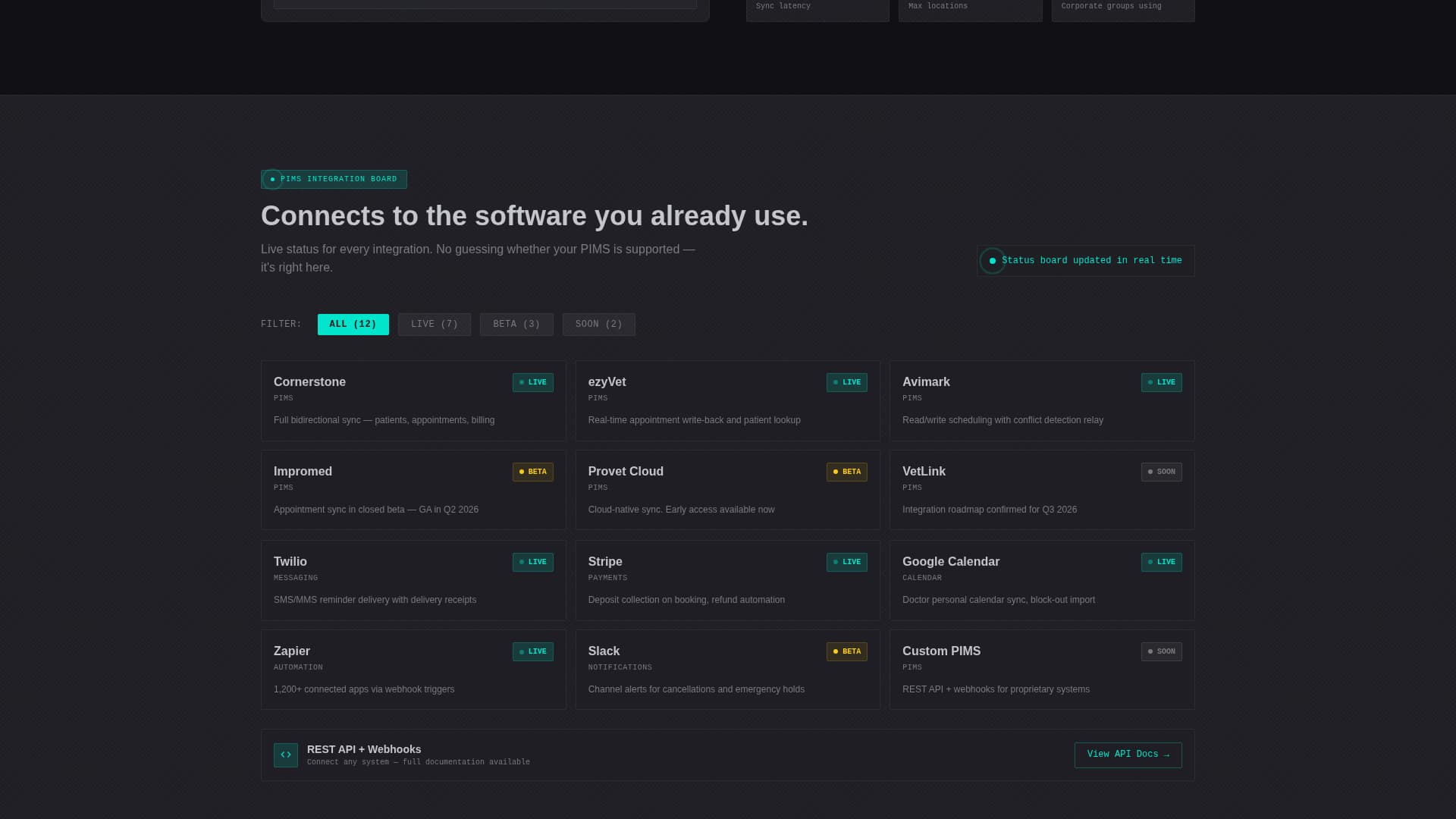Click 'Appointment sync in closed beta' description
1456x819 pixels.
coord(376,510)
